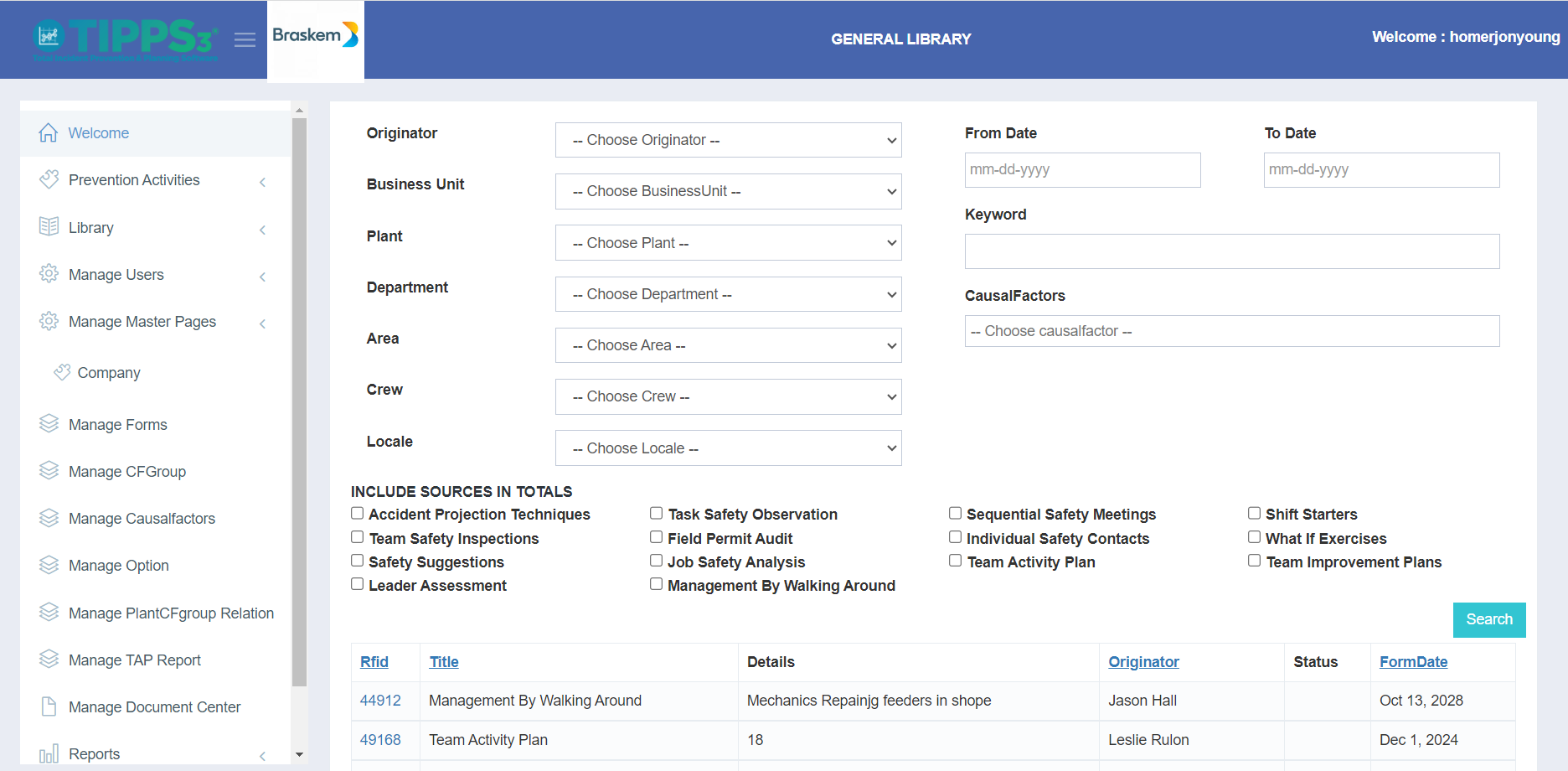Click the Library book icon

pyautogui.click(x=49, y=226)
